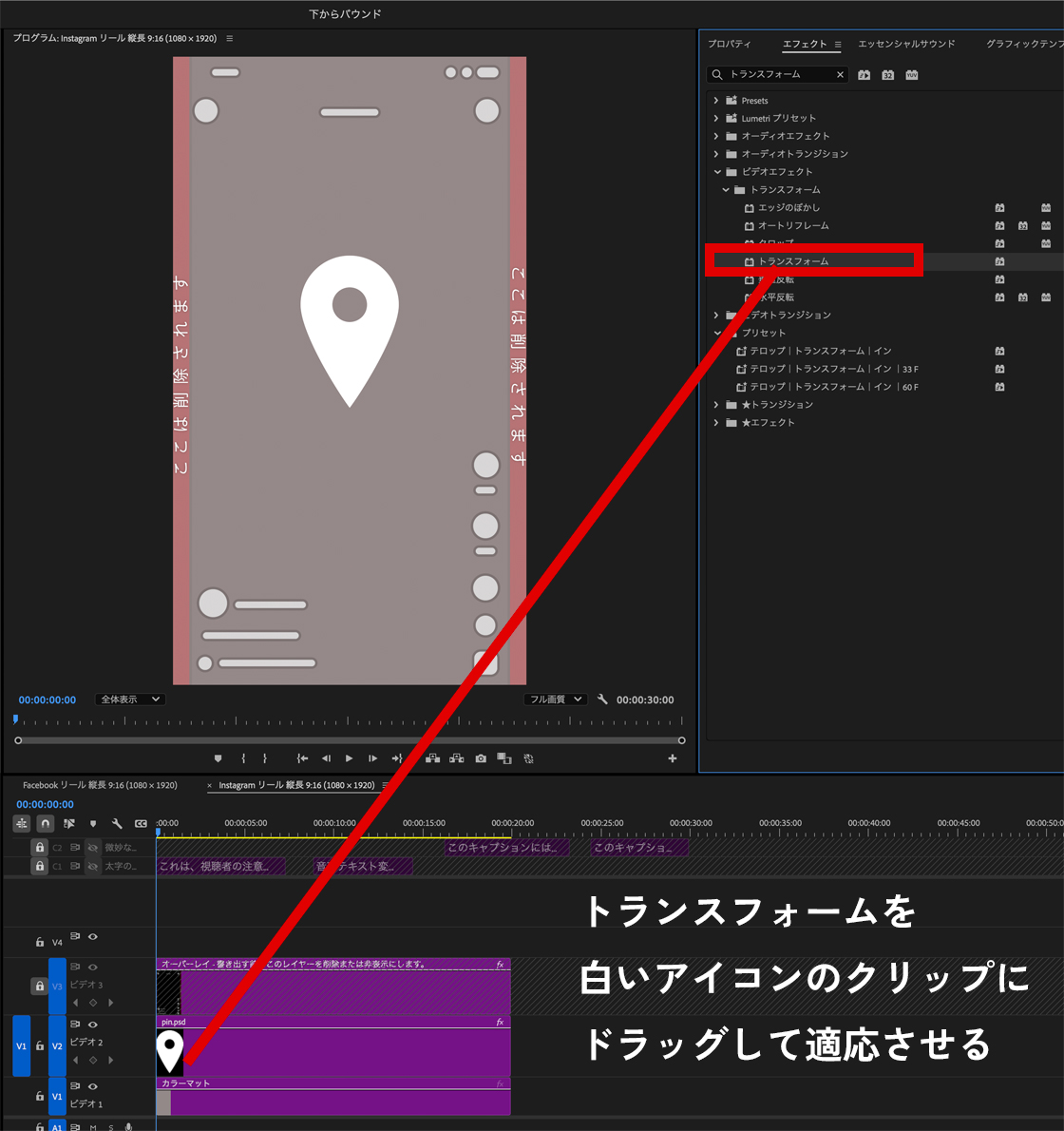The height and width of the screenshot is (1131, 1064).
Task: Collapse the ビデオエフェクト folder
Action: 717,172
